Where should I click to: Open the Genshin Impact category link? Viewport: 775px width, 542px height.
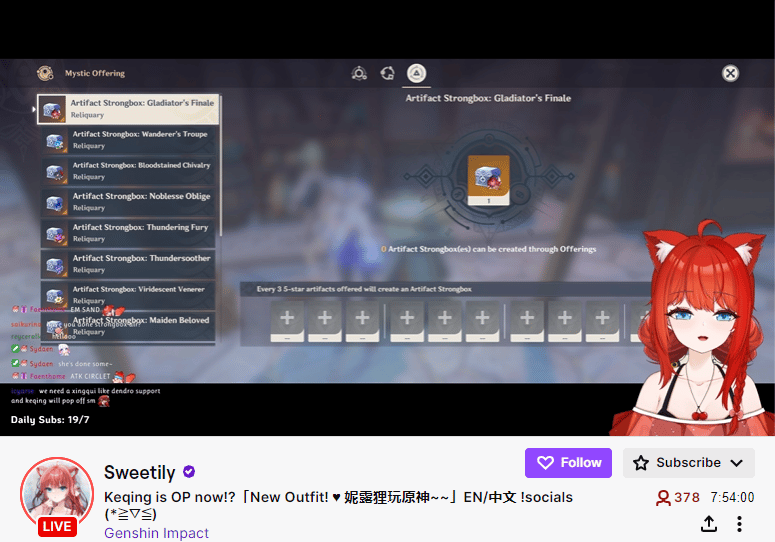pyautogui.click(x=156, y=534)
